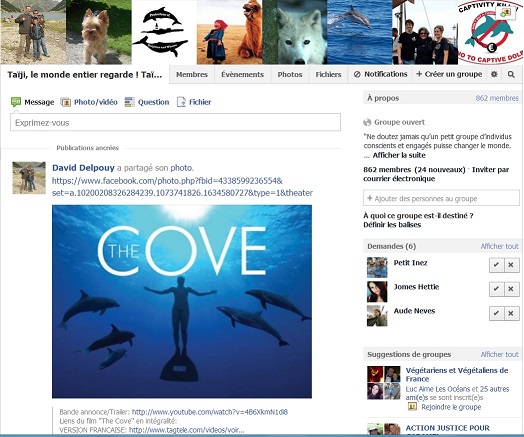
Task: Switch to the Photos tab
Action: [x=290, y=75]
